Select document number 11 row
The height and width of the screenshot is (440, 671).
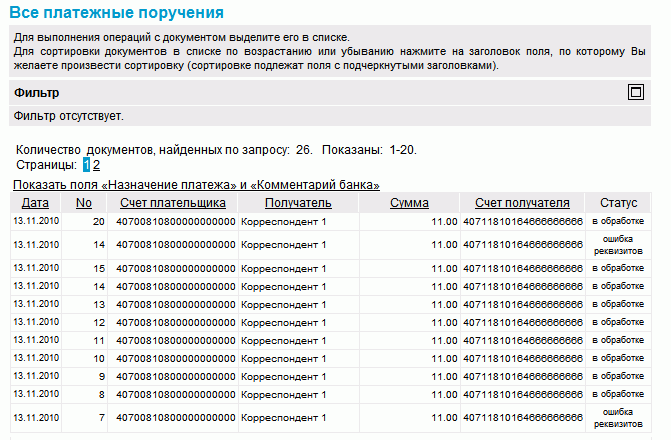(330, 340)
